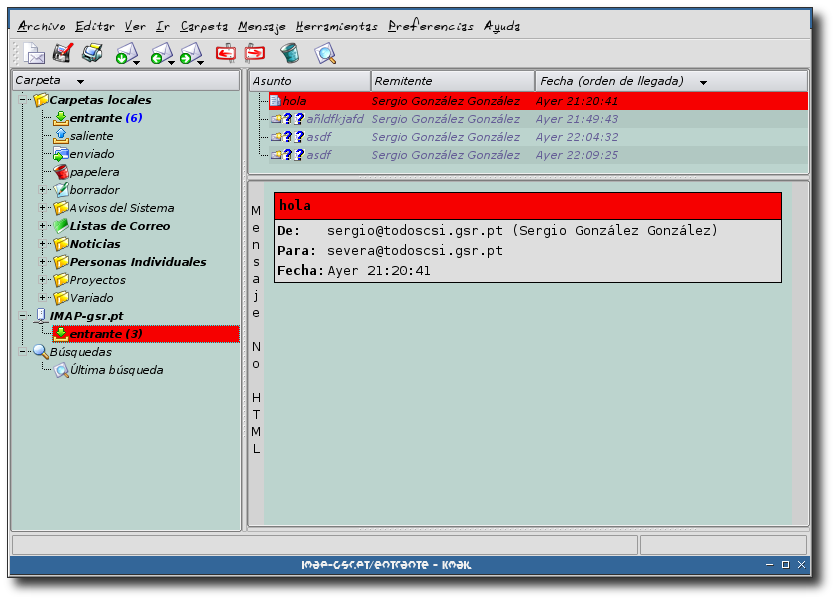The image size is (836, 601).
Task: Click the new message toolbar icon
Action: click(34, 54)
